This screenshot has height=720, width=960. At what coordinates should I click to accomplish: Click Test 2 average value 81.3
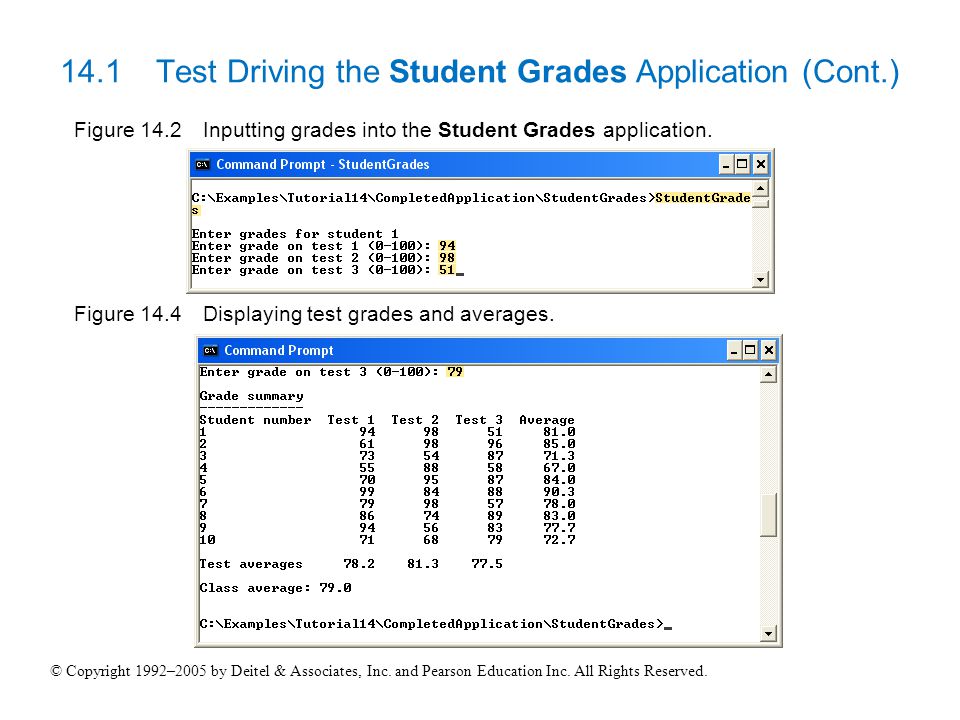click(423, 564)
